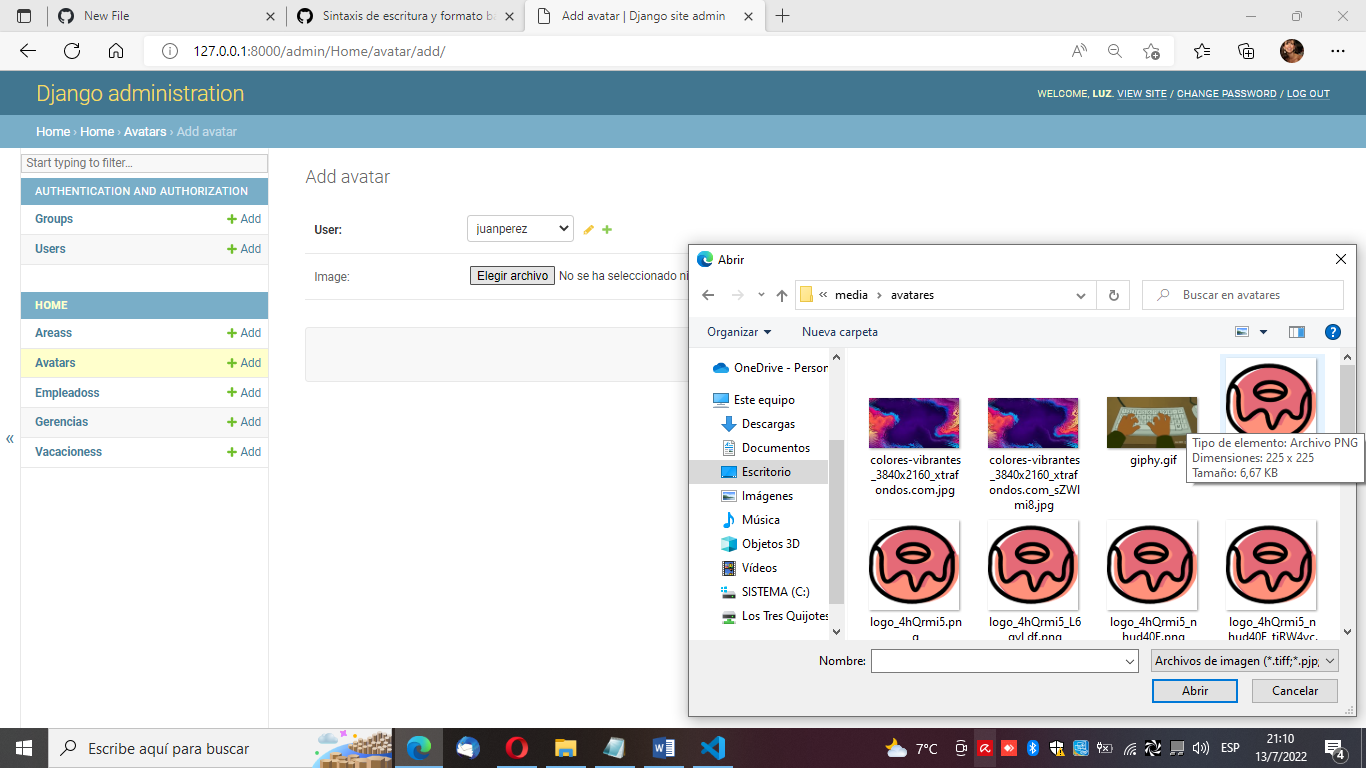Click the Abrir button in the dialog
The width and height of the screenshot is (1366, 768).
[1195, 691]
